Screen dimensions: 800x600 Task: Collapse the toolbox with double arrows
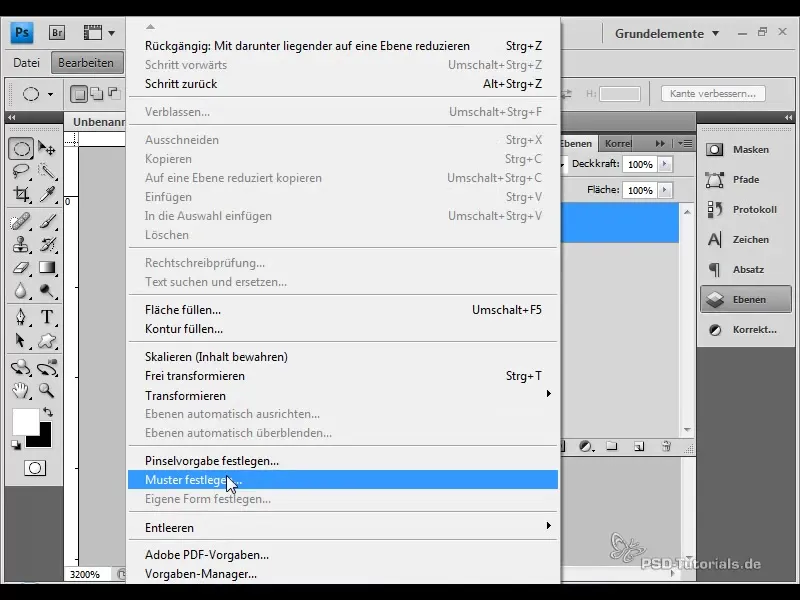pos(11,117)
